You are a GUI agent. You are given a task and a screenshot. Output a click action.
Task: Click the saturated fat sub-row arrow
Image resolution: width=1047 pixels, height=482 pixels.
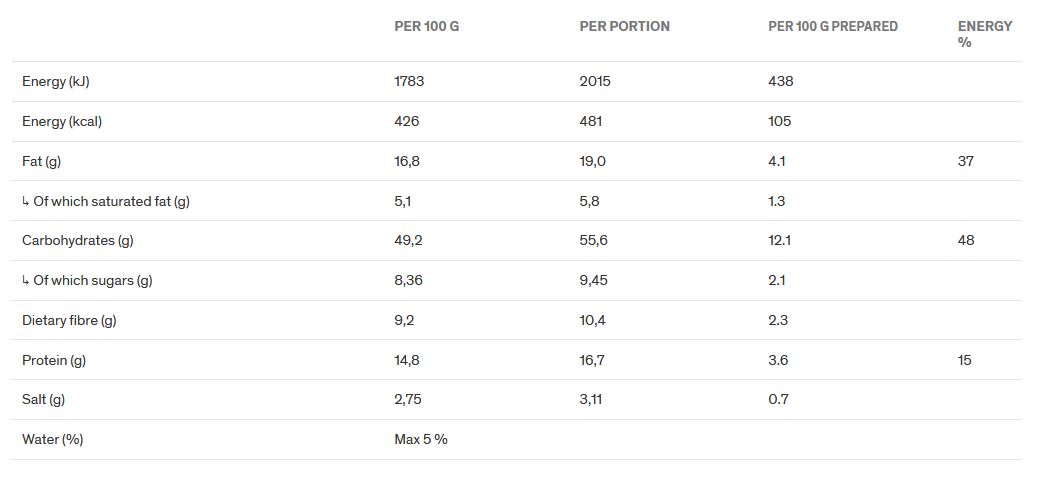(x=26, y=201)
